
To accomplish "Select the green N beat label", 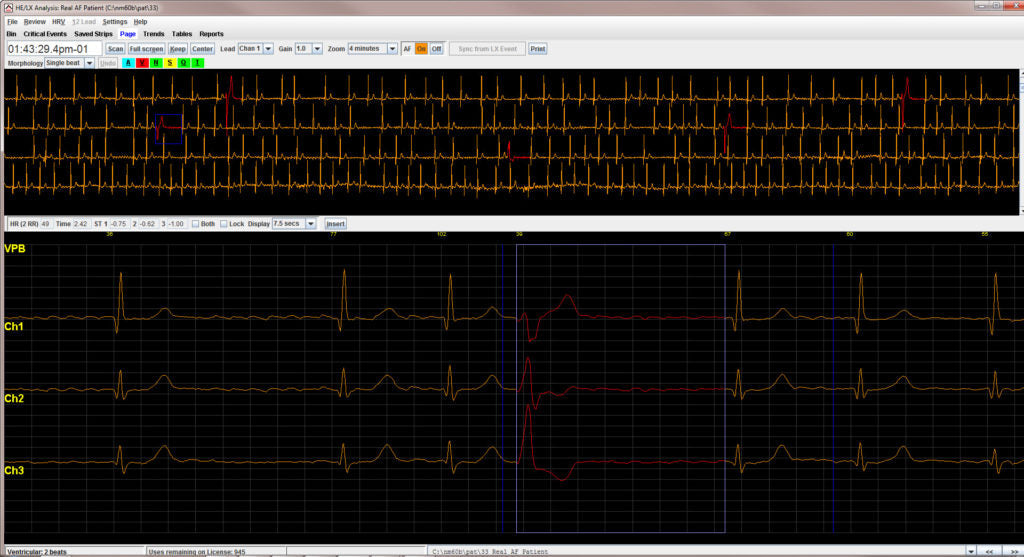I will pos(156,63).
